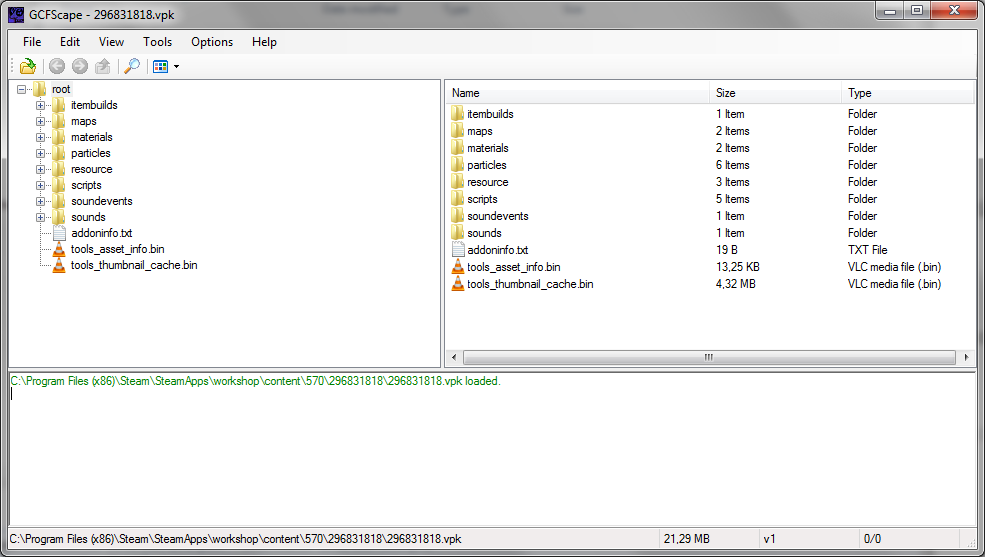
Task: Click the view style grid icon
Action: pos(160,67)
